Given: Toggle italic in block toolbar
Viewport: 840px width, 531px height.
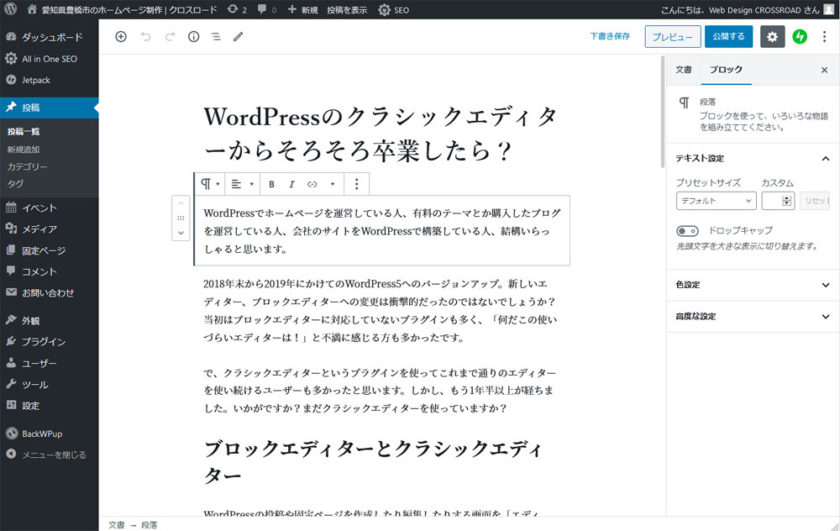Looking at the screenshot, I should click(x=291, y=184).
